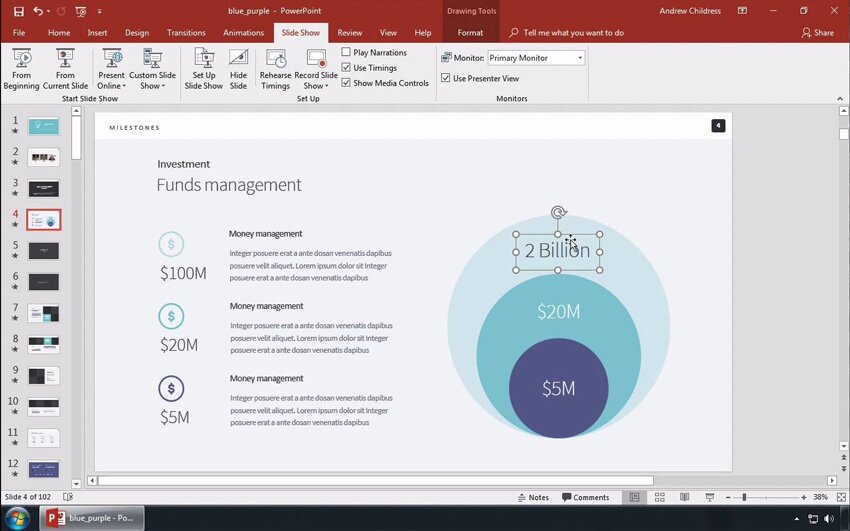Image resolution: width=850 pixels, height=531 pixels.
Task: Open the Present Online dropdown
Action: tap(111, 69)
